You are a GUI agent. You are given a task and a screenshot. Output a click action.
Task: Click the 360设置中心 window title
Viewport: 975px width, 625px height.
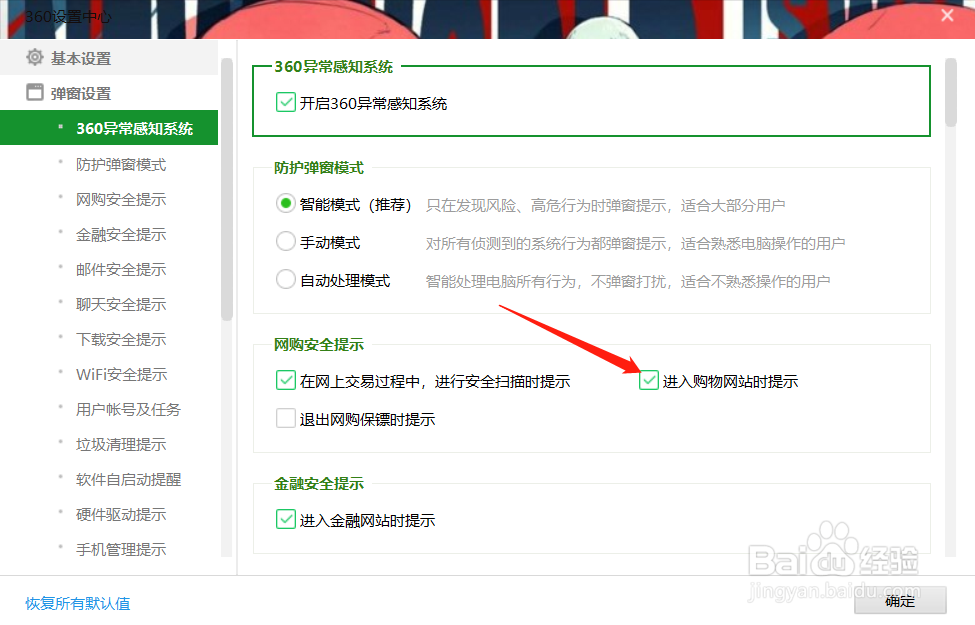click(68, 17)
